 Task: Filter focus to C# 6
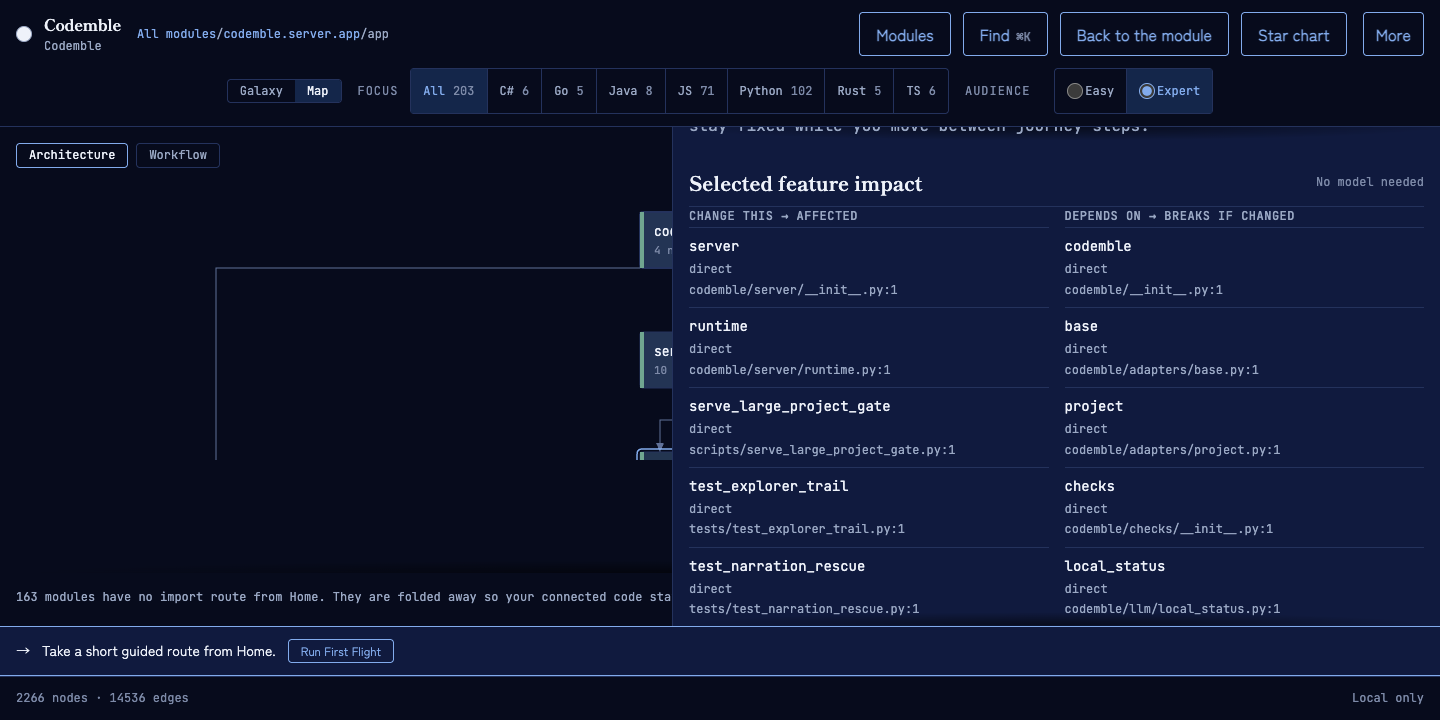514,91
